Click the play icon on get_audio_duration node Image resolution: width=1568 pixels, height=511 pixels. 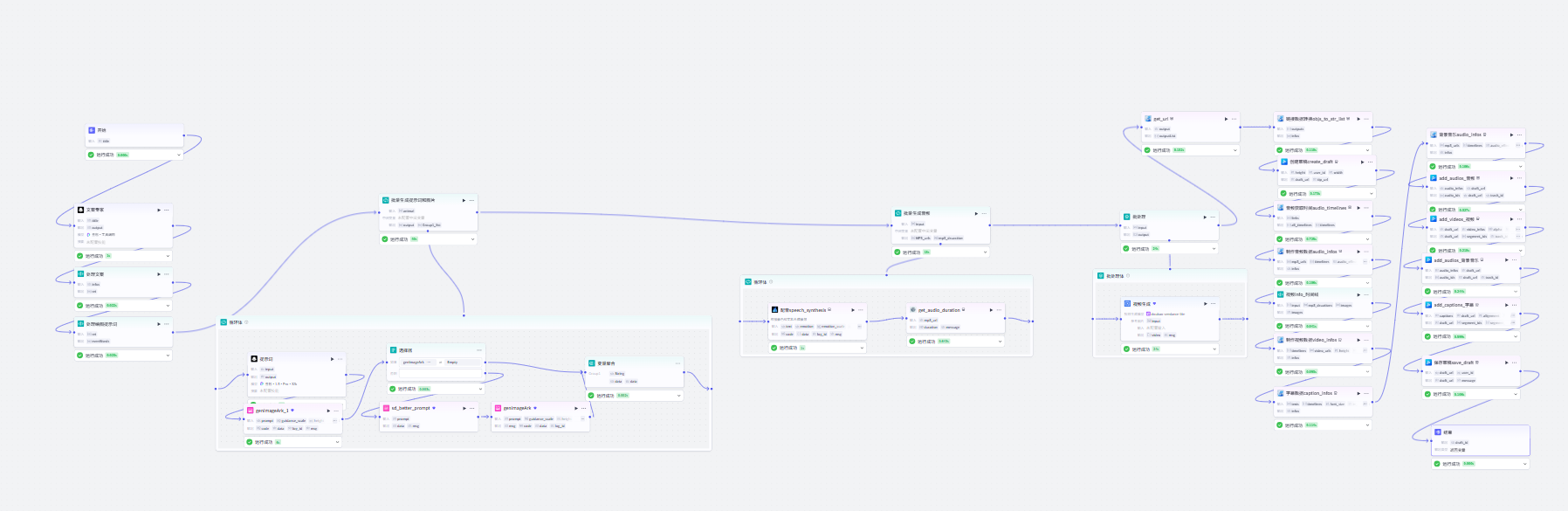[991, 310]
